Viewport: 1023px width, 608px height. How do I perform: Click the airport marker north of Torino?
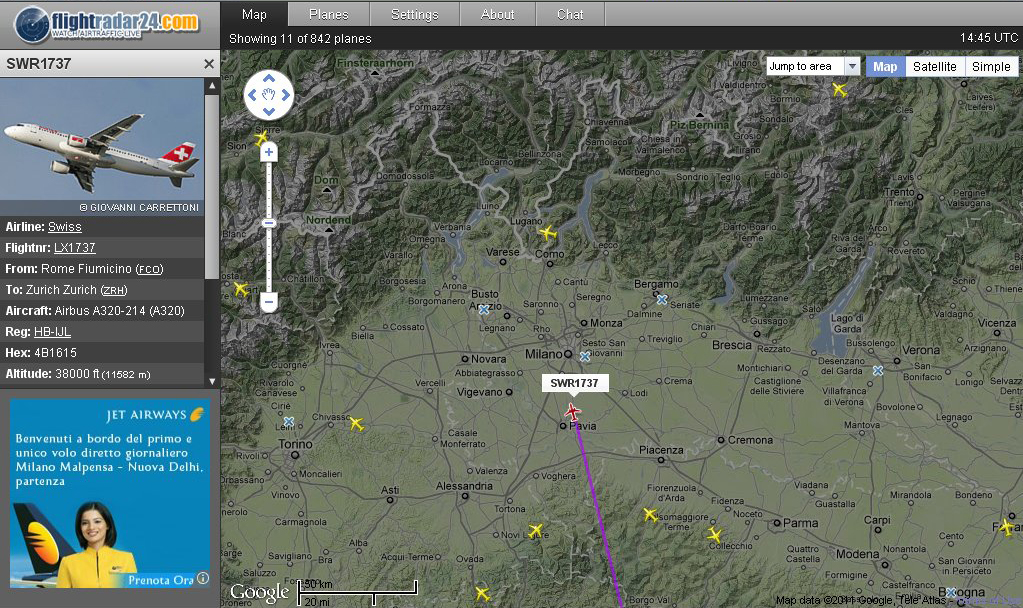pyautogui.click(x=289, y=421)
